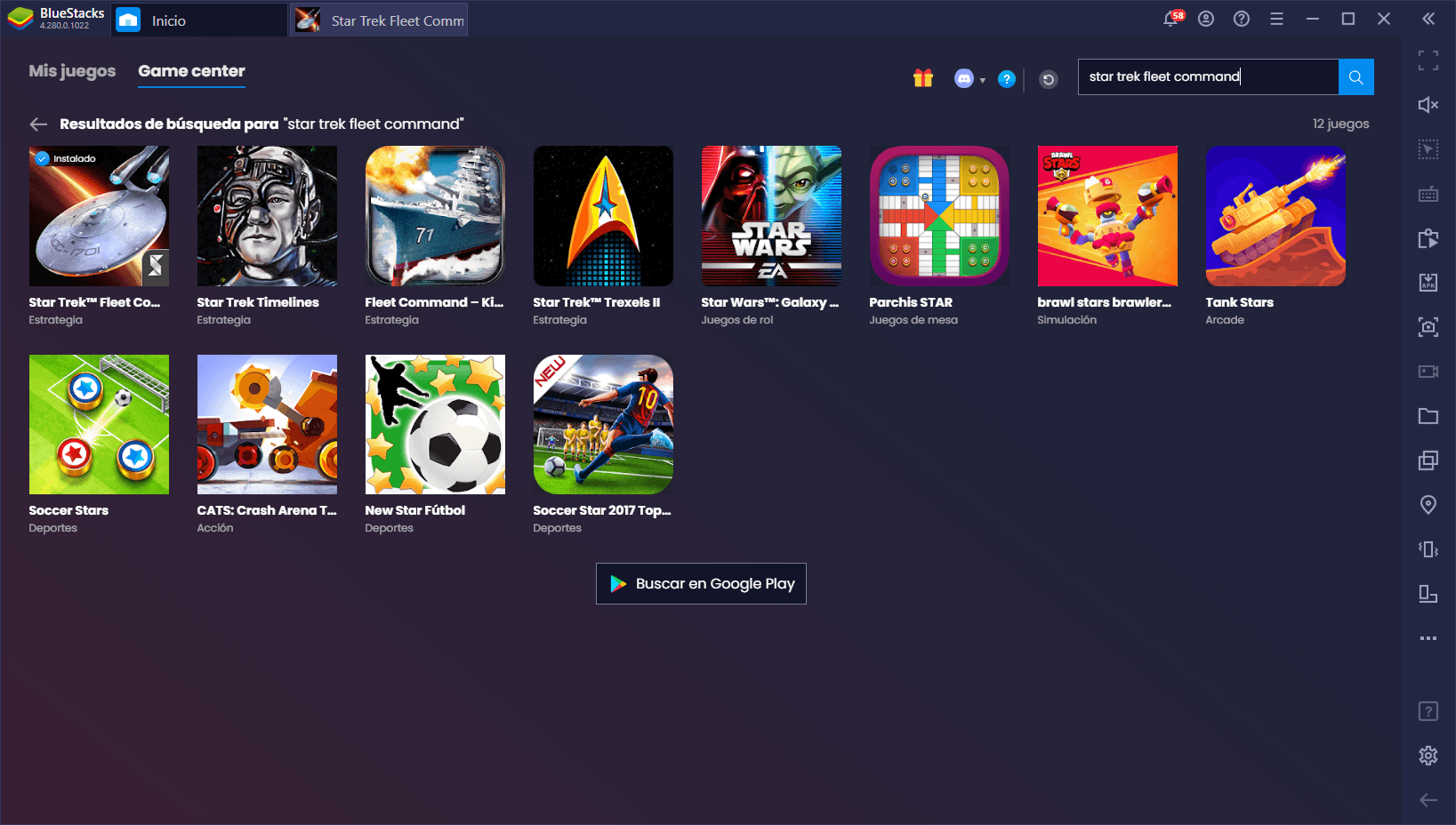1456x825 pixels.
Task: Click the Tank Stars title text
Action: (1239, 302)
